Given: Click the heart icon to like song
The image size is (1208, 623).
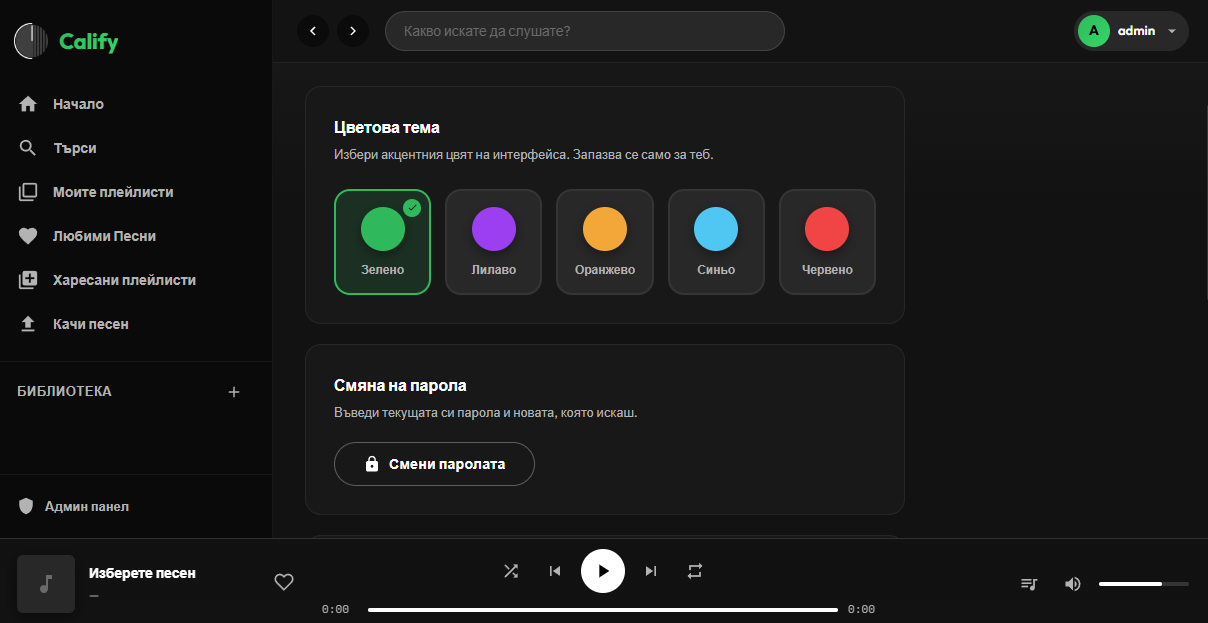Looking at the screenshot, I should click(284, 582).
